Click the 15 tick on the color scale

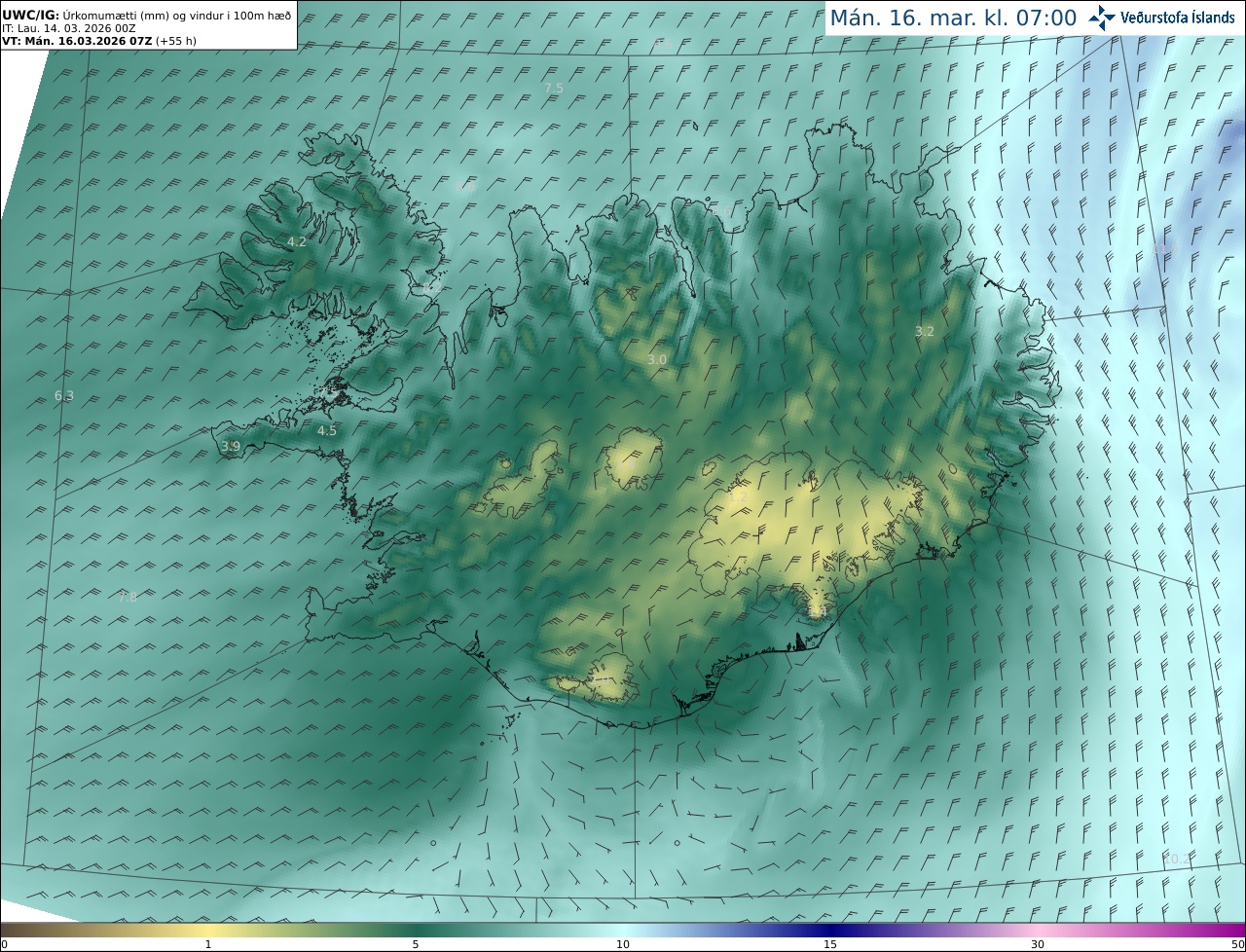[x=830, y=944]
